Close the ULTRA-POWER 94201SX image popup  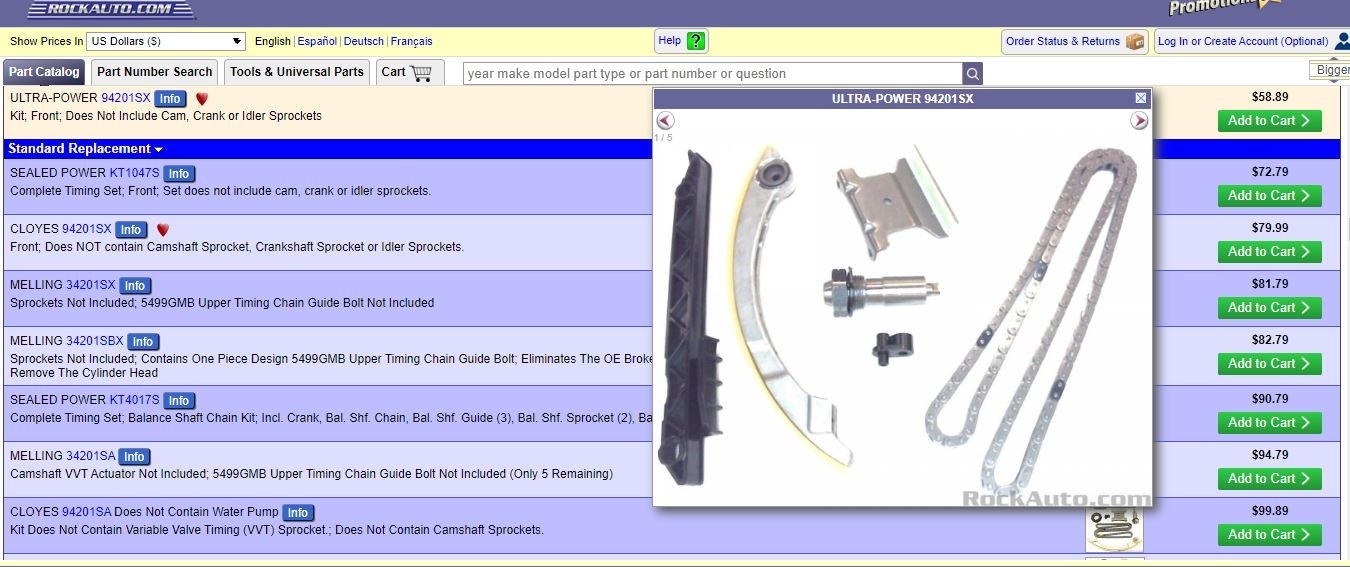tap(1141, 98)
